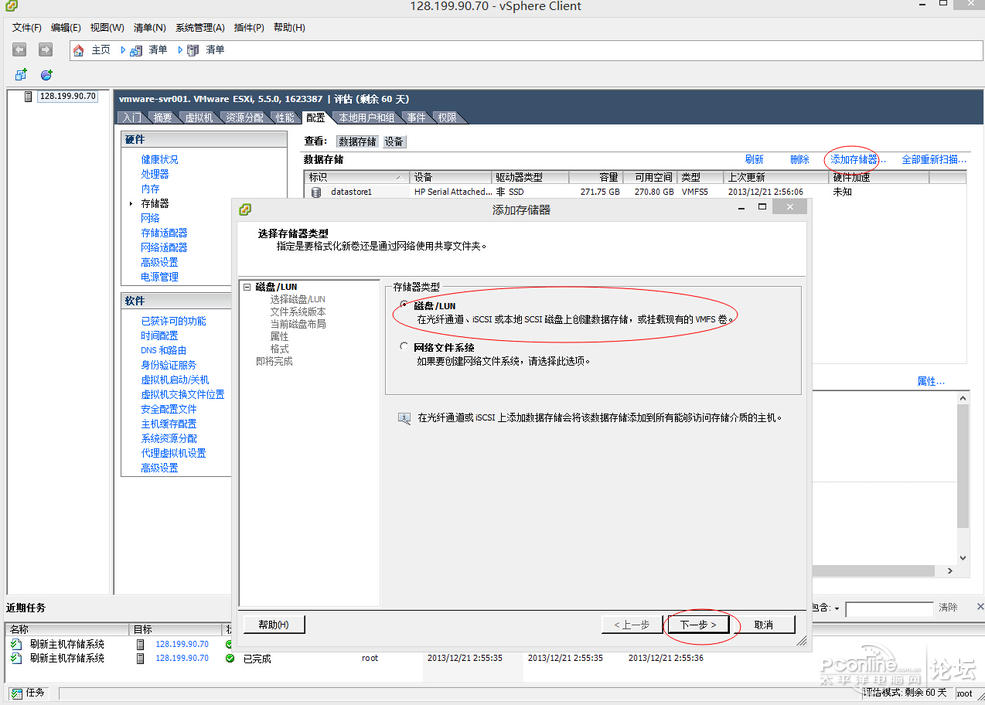Click the 下一步 button
The height and width of the screenshot is (705, 985).
[x=698, y=625]
